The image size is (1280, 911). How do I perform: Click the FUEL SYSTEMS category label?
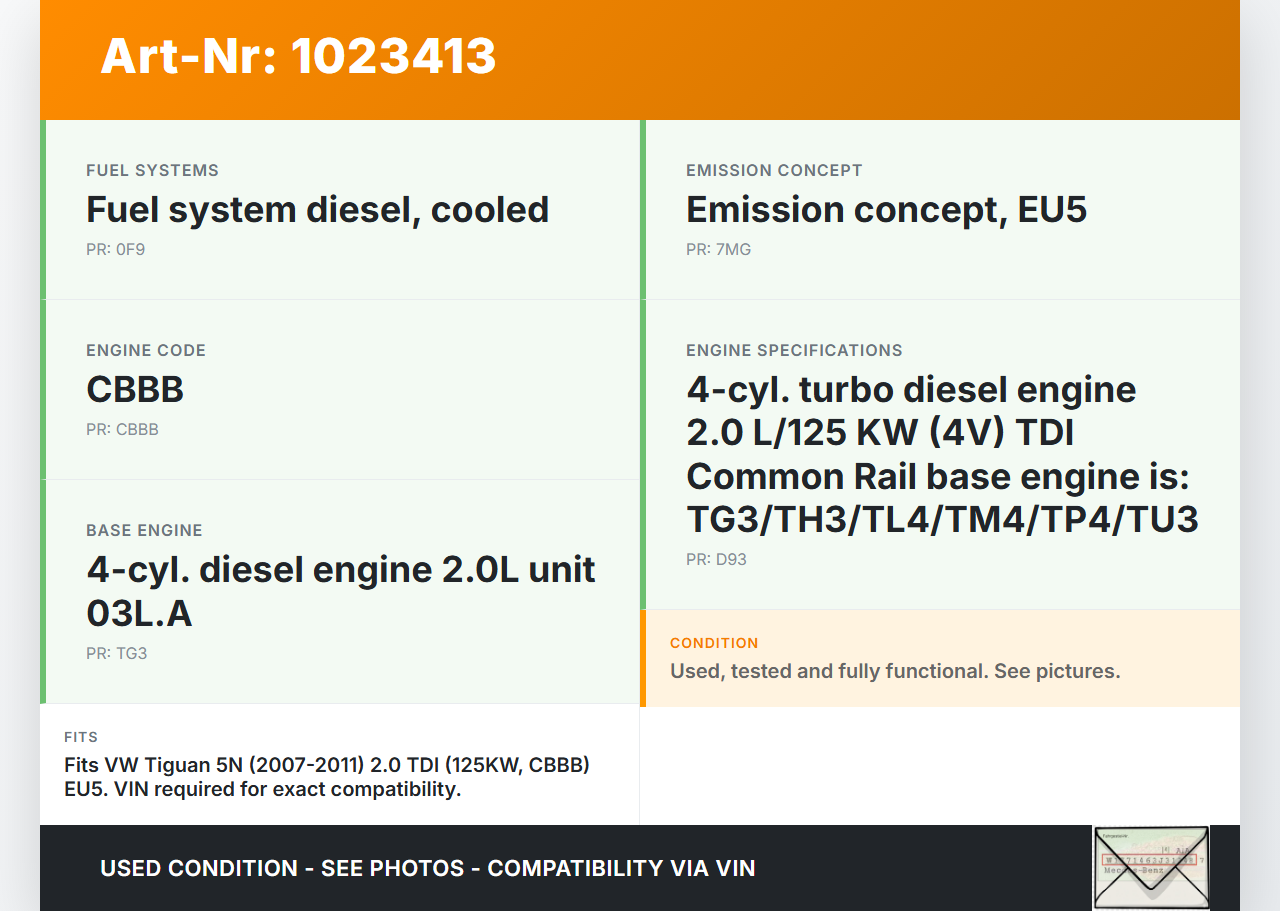[152, 171]
